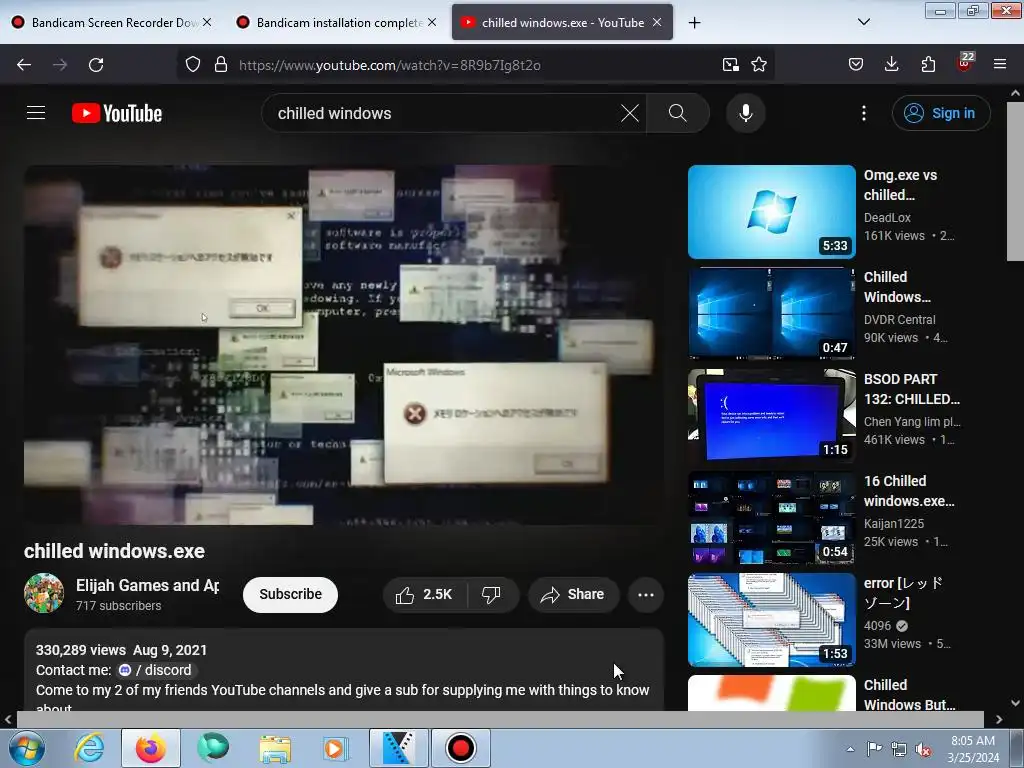Click horizontal scrollbar left arrow

pos(8,720)
